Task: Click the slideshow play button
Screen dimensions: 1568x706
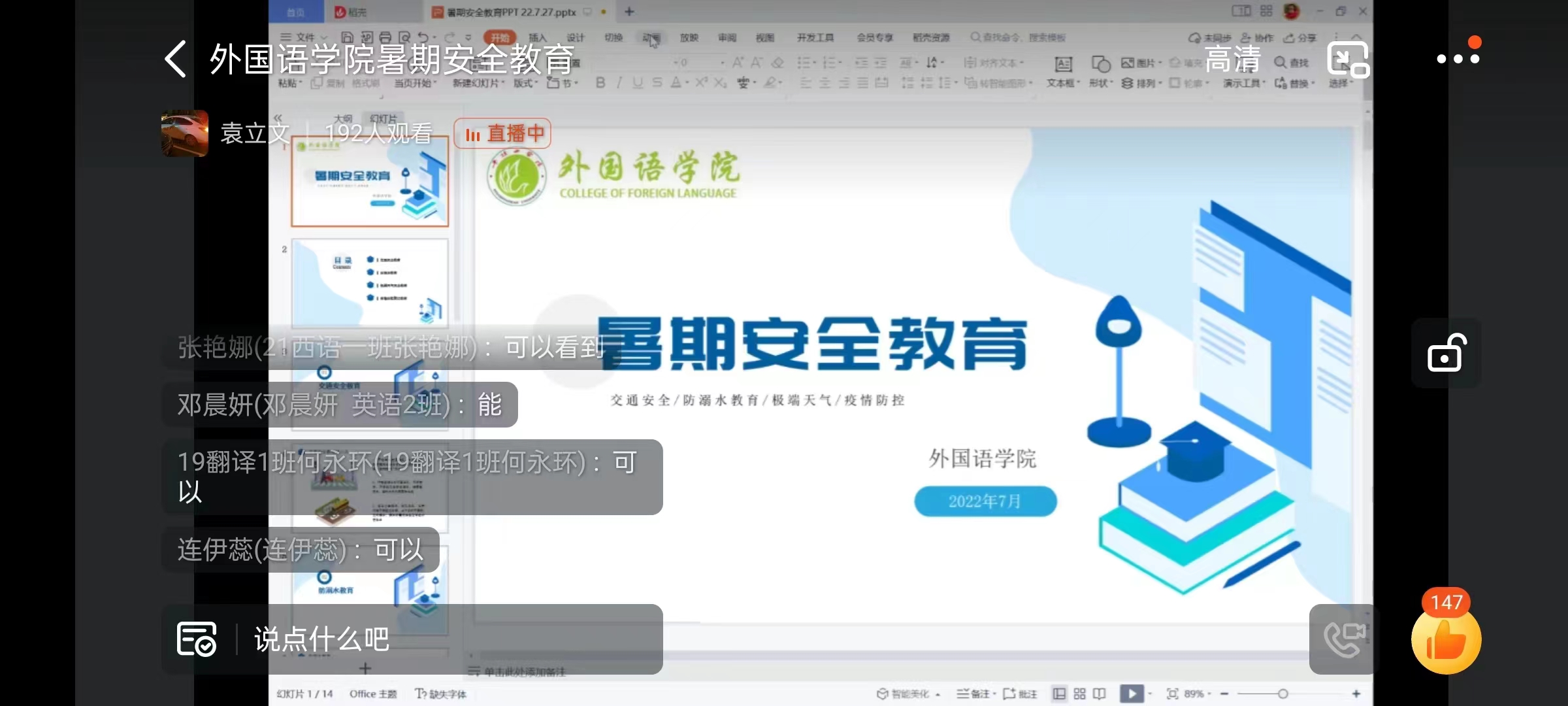Action: [x=1131, y=694]
